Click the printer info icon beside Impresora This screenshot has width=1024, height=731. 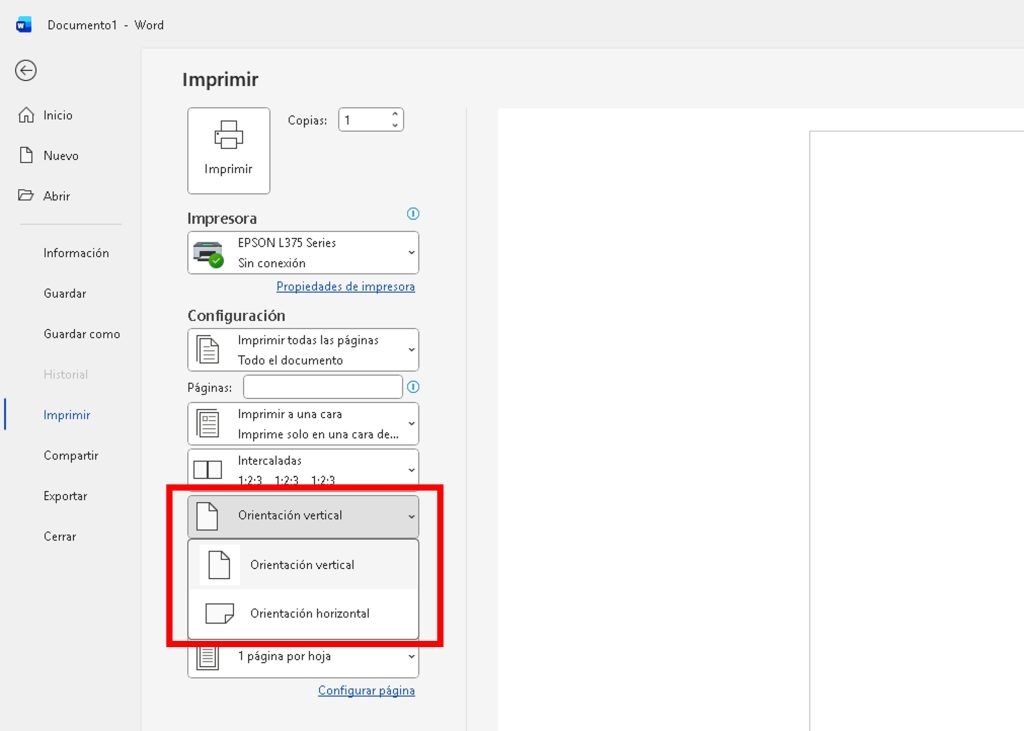[413, 214]
